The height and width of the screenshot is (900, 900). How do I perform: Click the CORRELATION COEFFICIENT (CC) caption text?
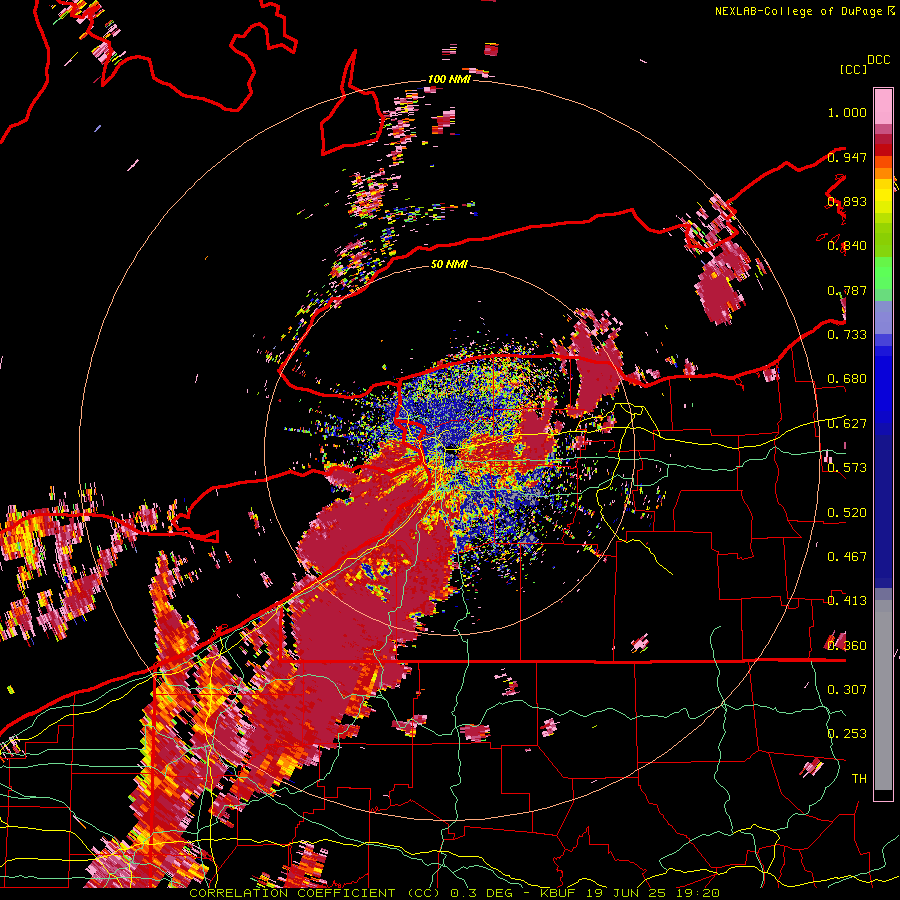click(314, 893)
